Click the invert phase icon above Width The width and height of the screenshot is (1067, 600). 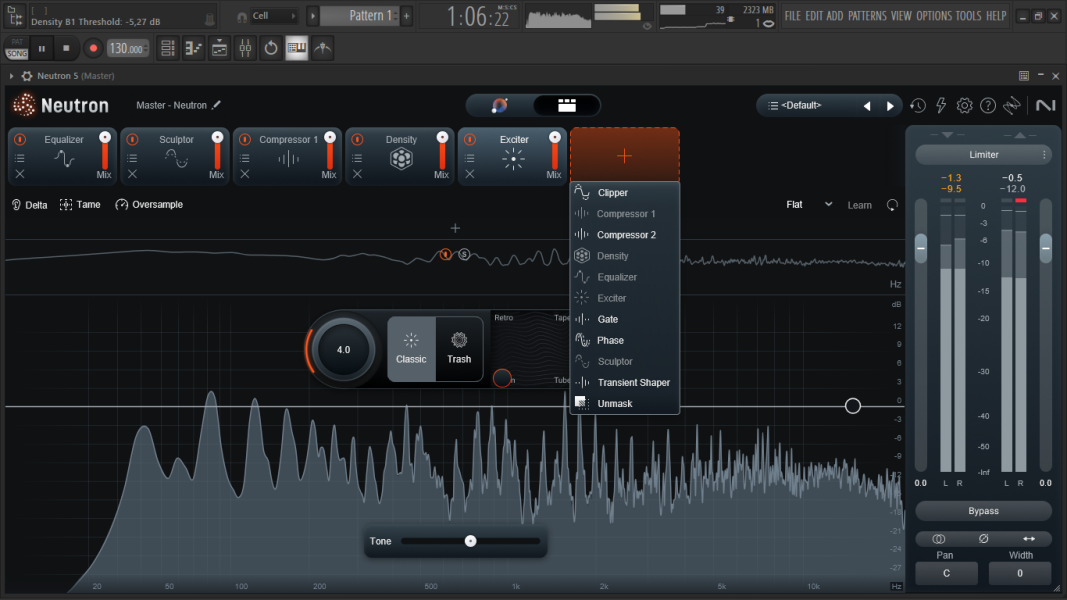[x=983, y=539]
